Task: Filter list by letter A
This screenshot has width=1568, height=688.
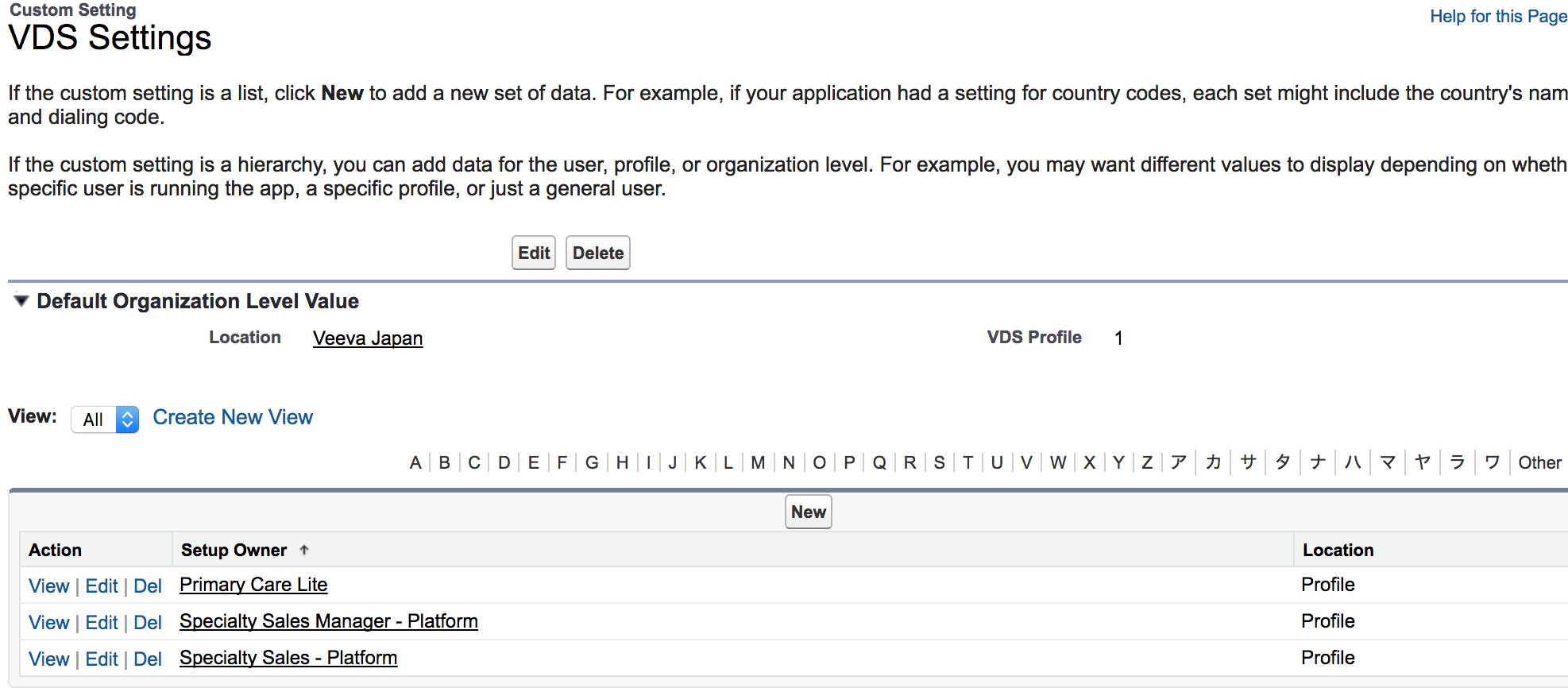Action: 415,462
